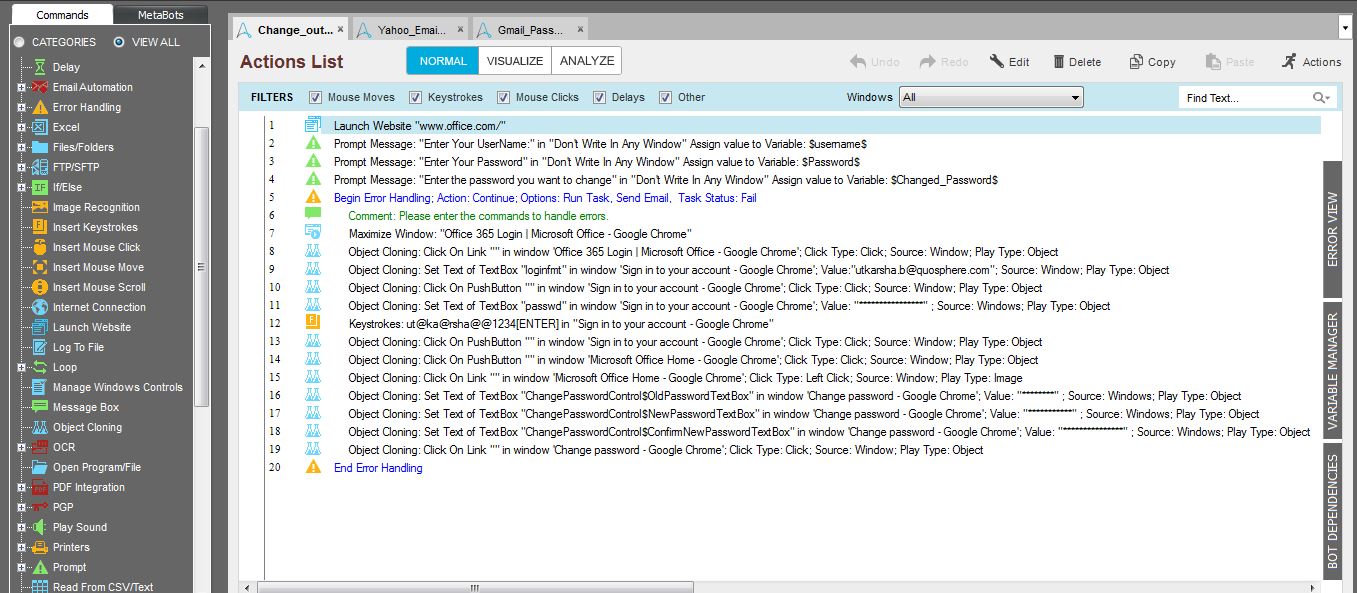Click the Copy icon in toolbar
Image resolution: width=1357 pixels, height=593 pixels.
(1136, 62)
